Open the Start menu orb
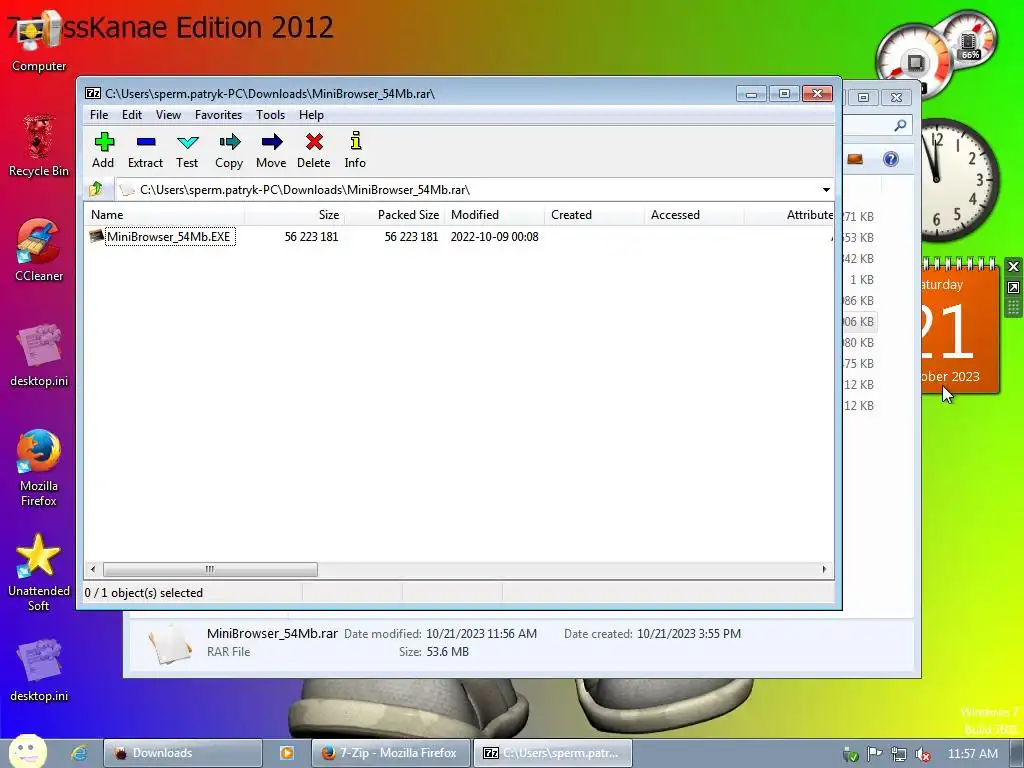The height and width of the screenshot is (768, 1024). [x=28, y=752]
